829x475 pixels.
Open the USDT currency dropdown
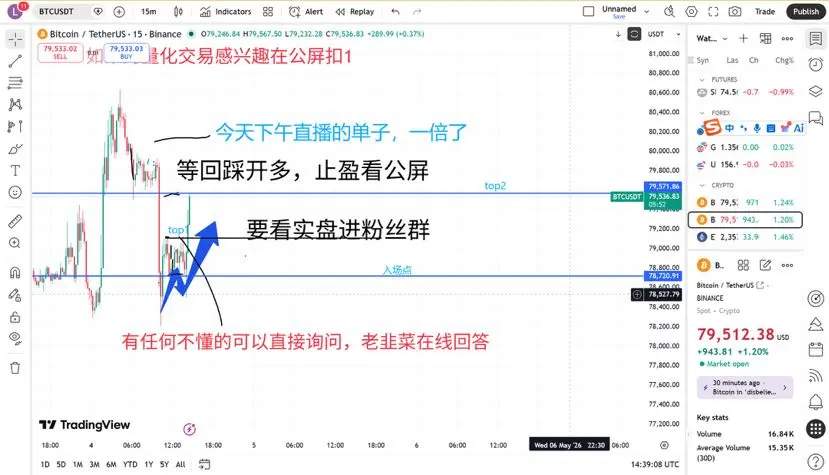664,34
